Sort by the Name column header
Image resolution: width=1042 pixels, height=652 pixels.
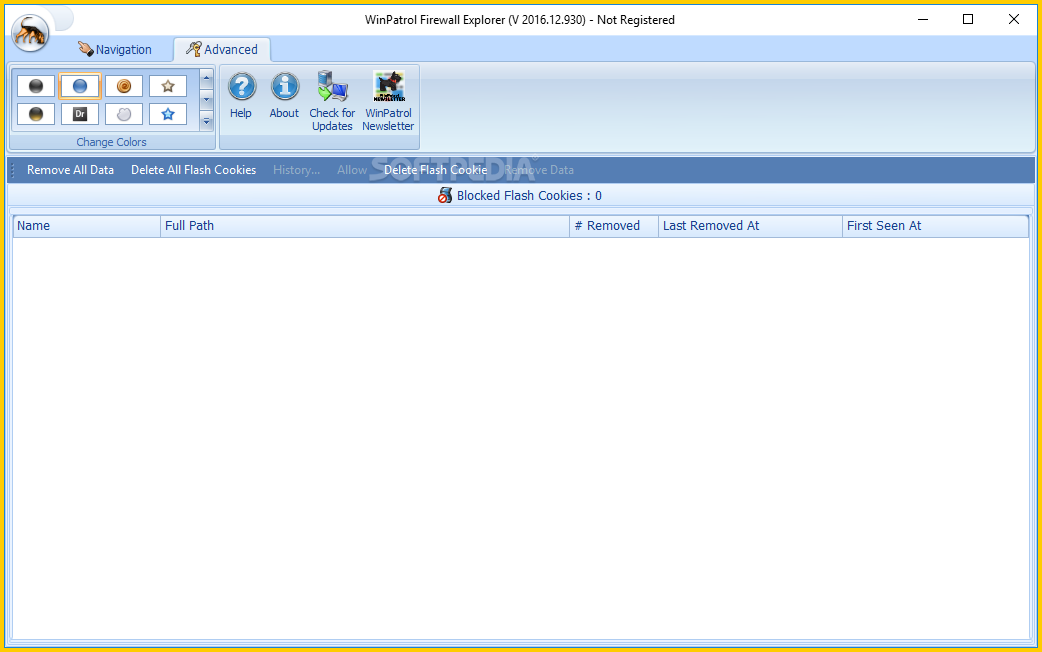click(x=87, y=226)
